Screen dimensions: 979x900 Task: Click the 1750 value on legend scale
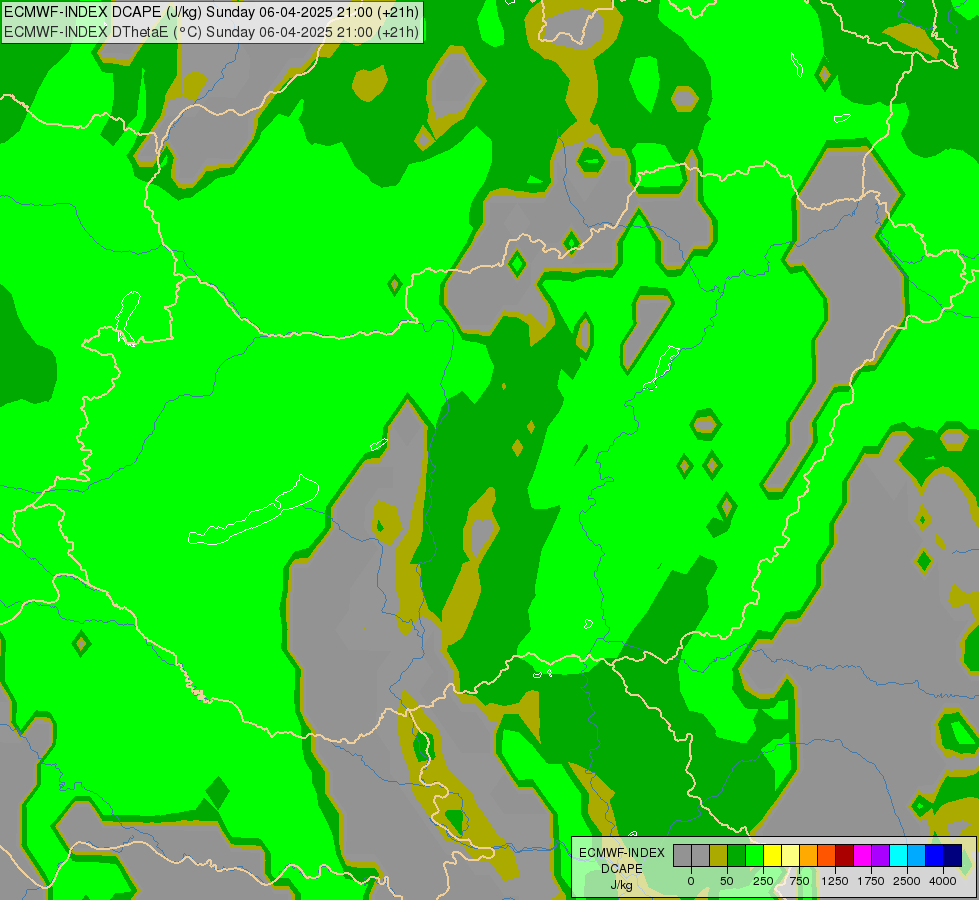(871, 881)
